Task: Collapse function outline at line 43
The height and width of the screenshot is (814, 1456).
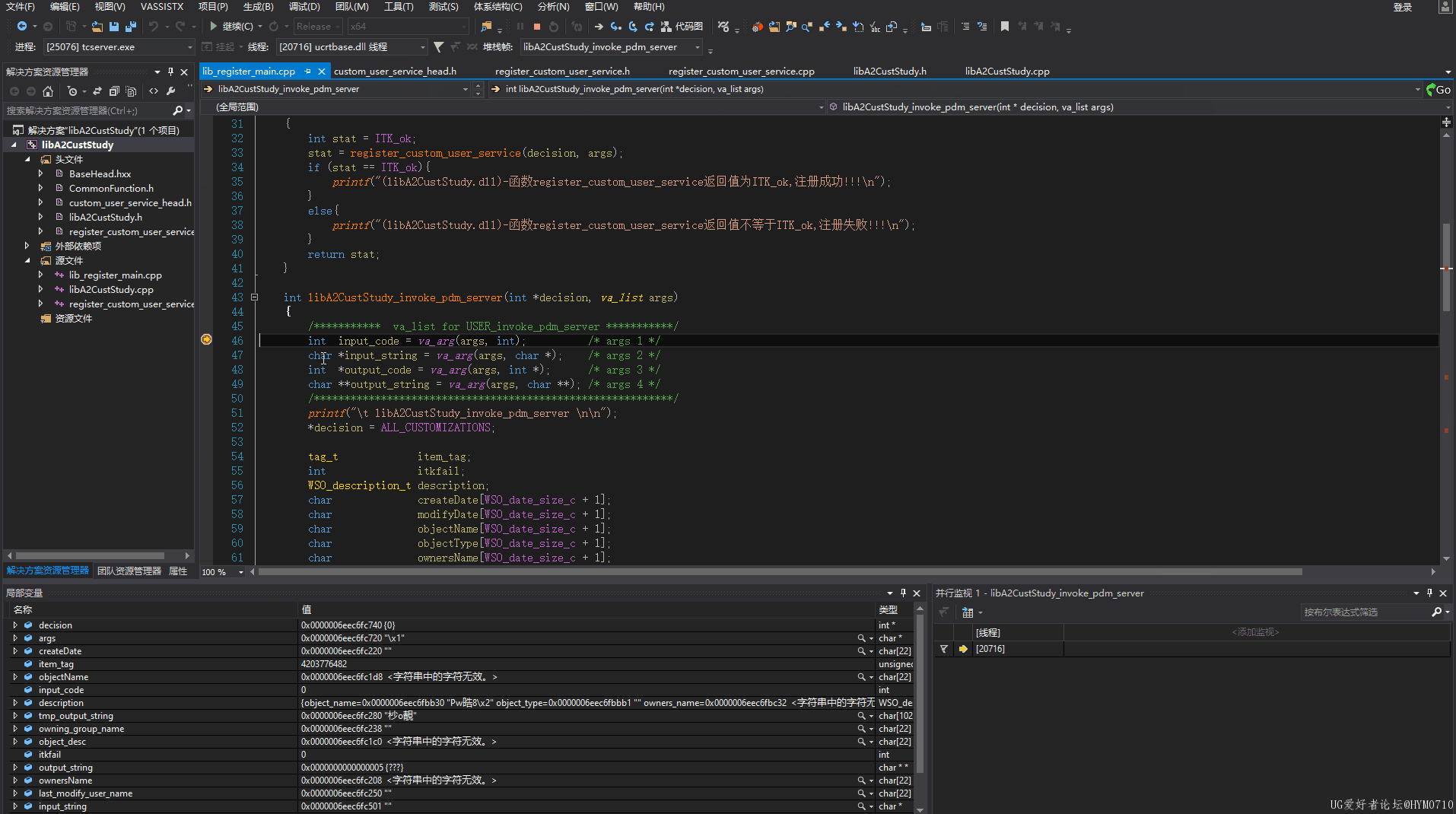Action: click(x=255, y=297)
